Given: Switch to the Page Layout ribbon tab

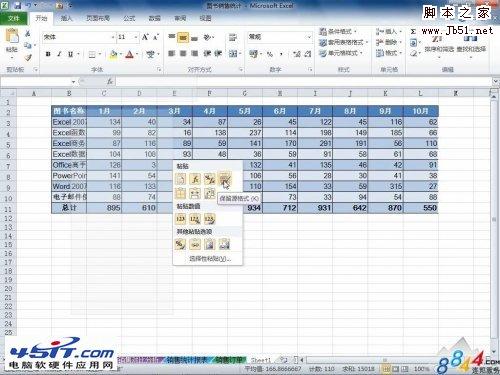Looking at the screenshot, I should [x=98, y=18].
